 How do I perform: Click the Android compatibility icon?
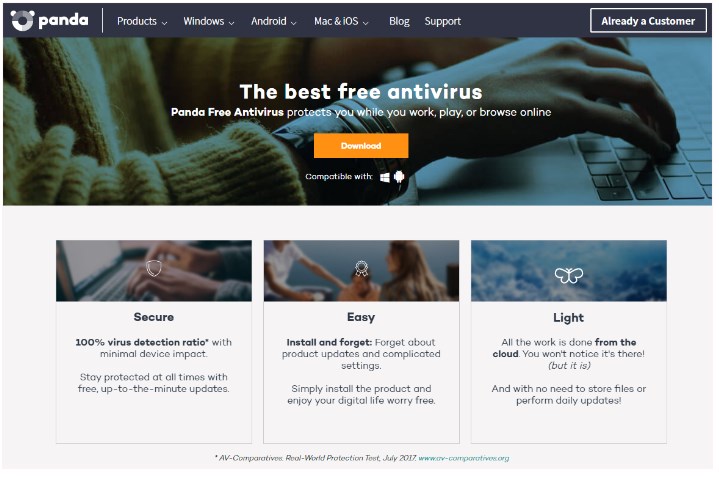399,177
